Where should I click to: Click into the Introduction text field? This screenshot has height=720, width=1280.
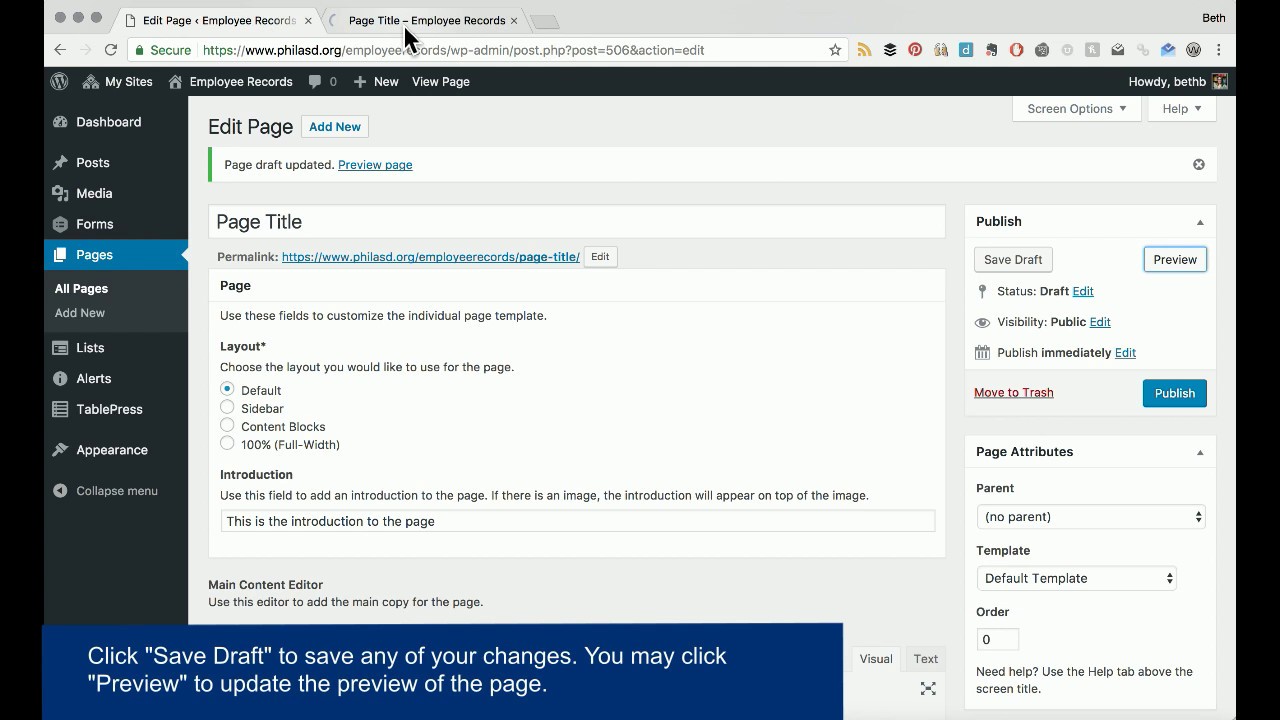pyautogui.click(x=578, y=521)
